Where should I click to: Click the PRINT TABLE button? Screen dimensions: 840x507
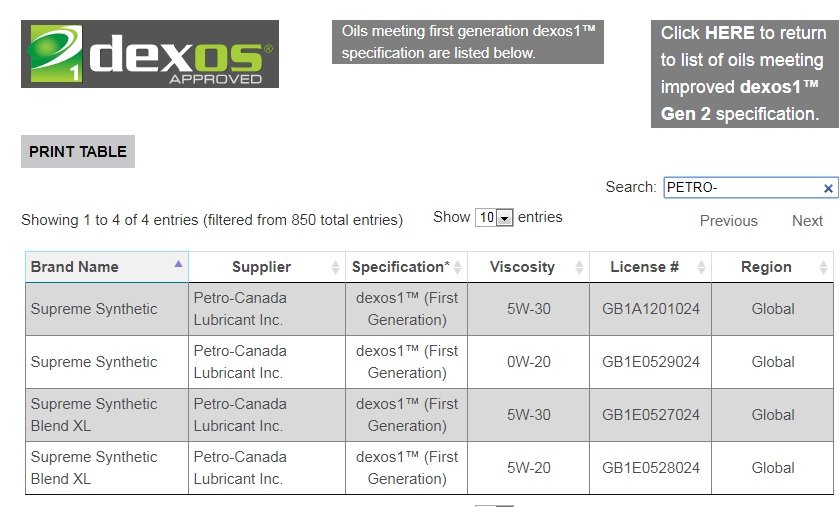(78, 152)
